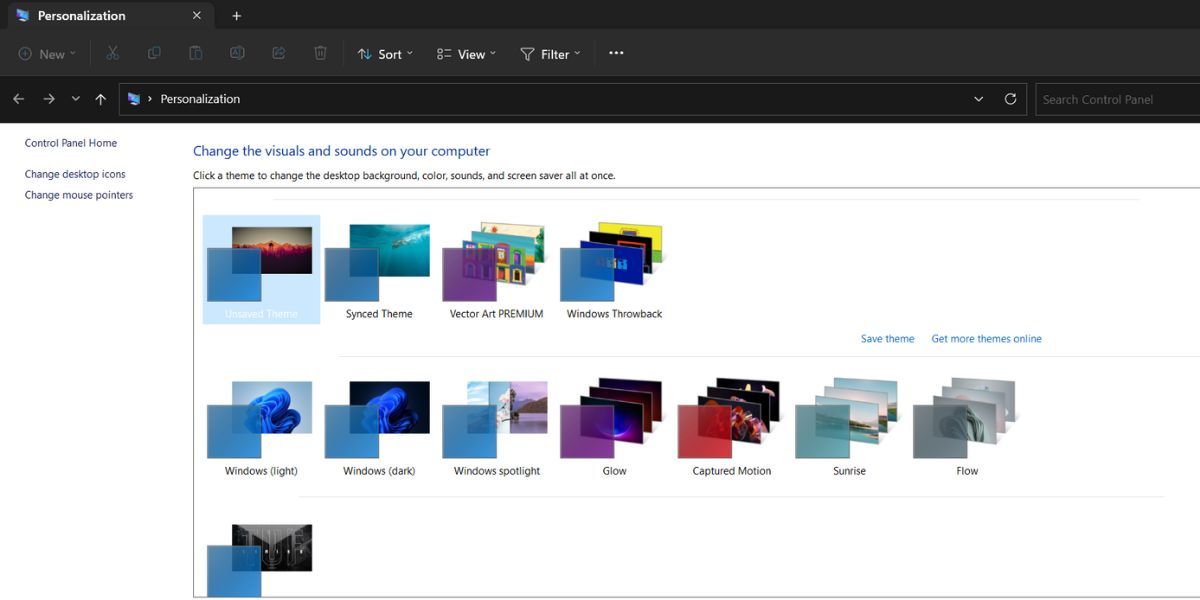Click the Copy icon in toolbar
The width and height of the screenshot is (1200, 600).
[x=154, y=54]
